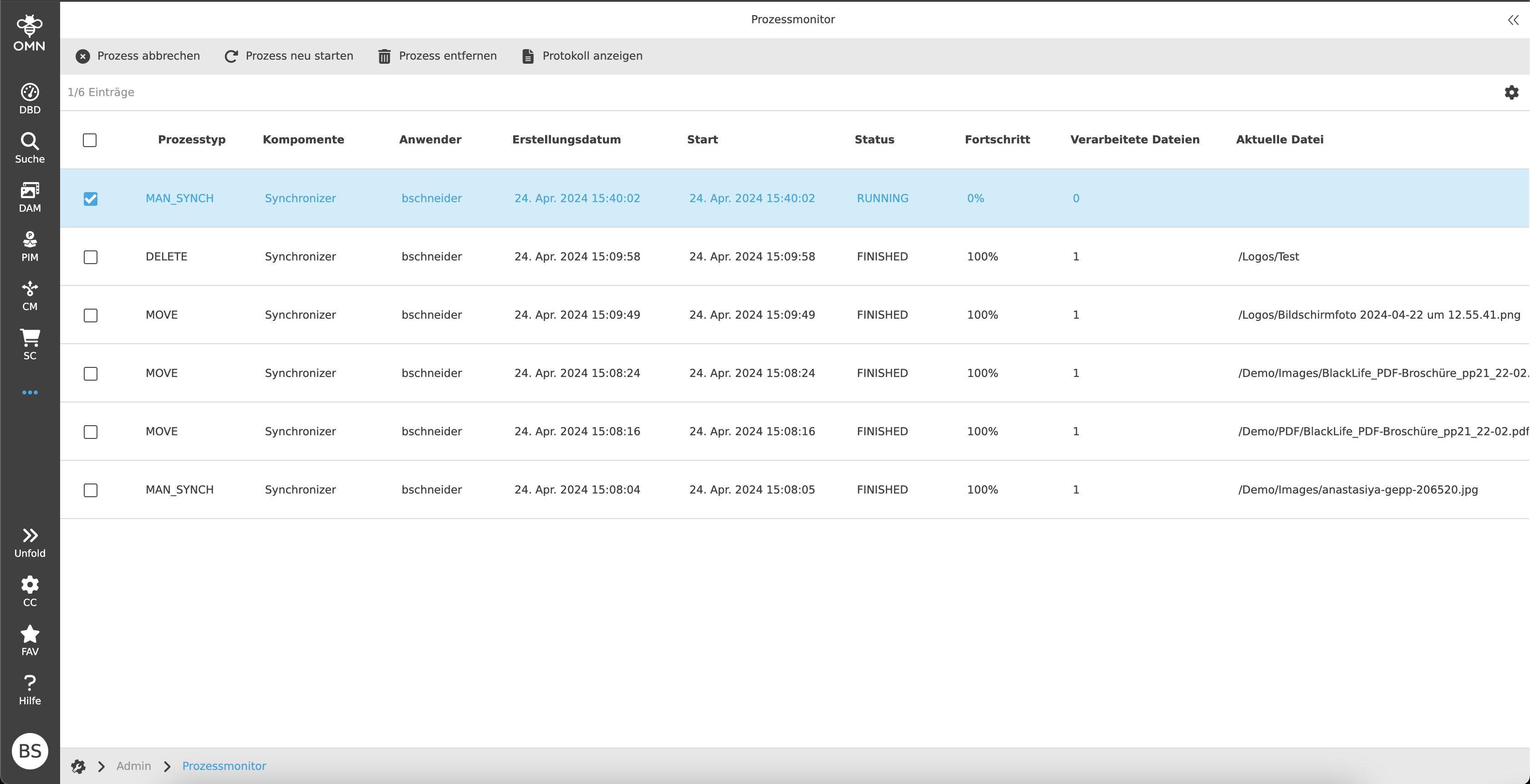This screenshot has width=1530, height=784.
Task: Open table settings gear icon
Action: [x=1511, y=92]
